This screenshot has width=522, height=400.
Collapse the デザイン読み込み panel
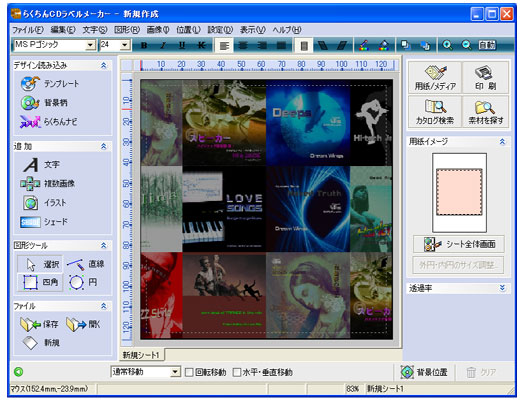pyautogui.click(x=104, y=65)
